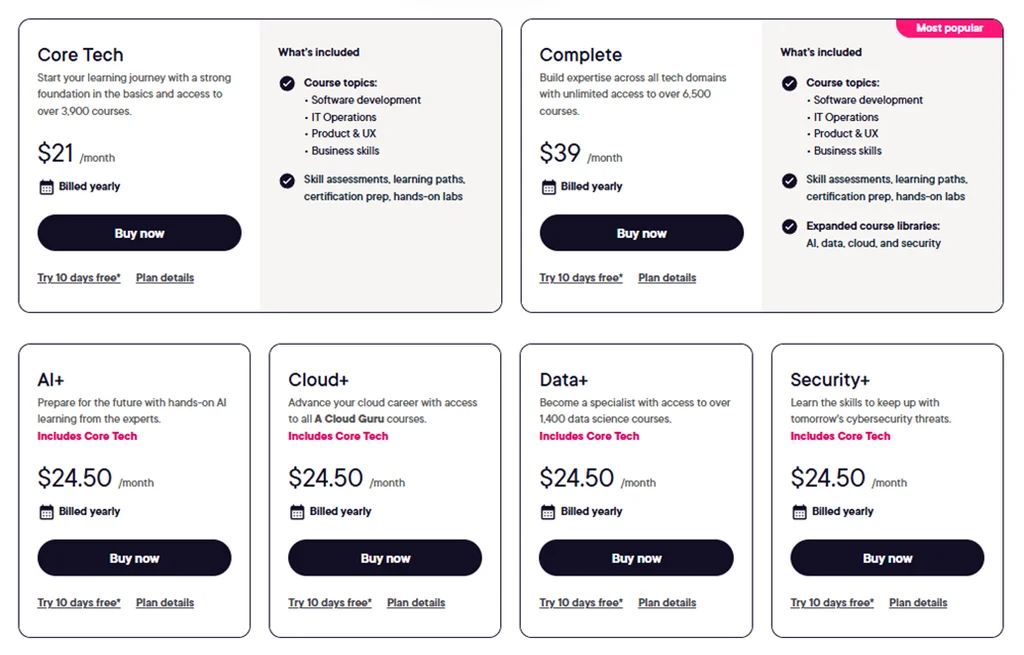Buy the Core Tech plan now
1024x655 pixels.
click(x=139, y=233)
